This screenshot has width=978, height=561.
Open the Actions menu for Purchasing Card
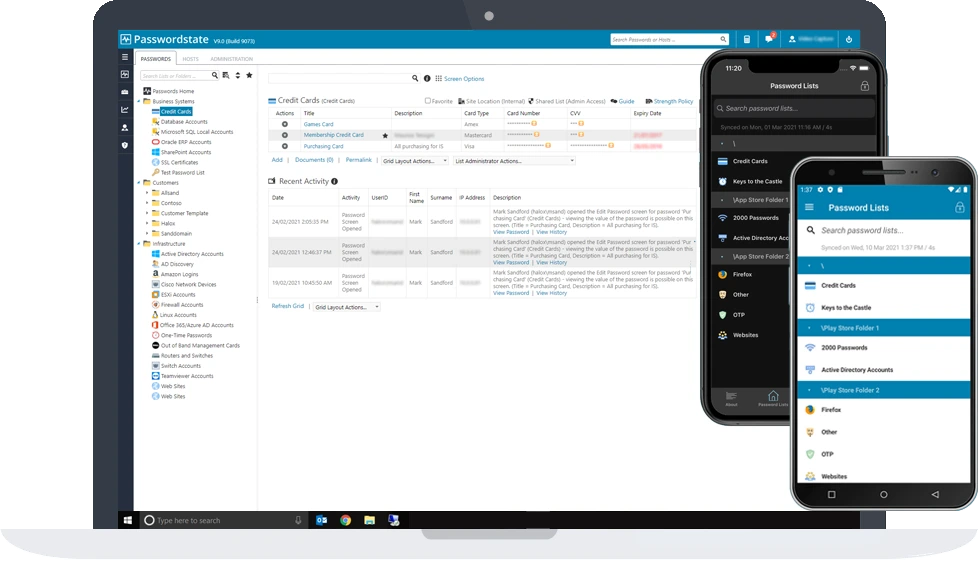pos(284,146)
